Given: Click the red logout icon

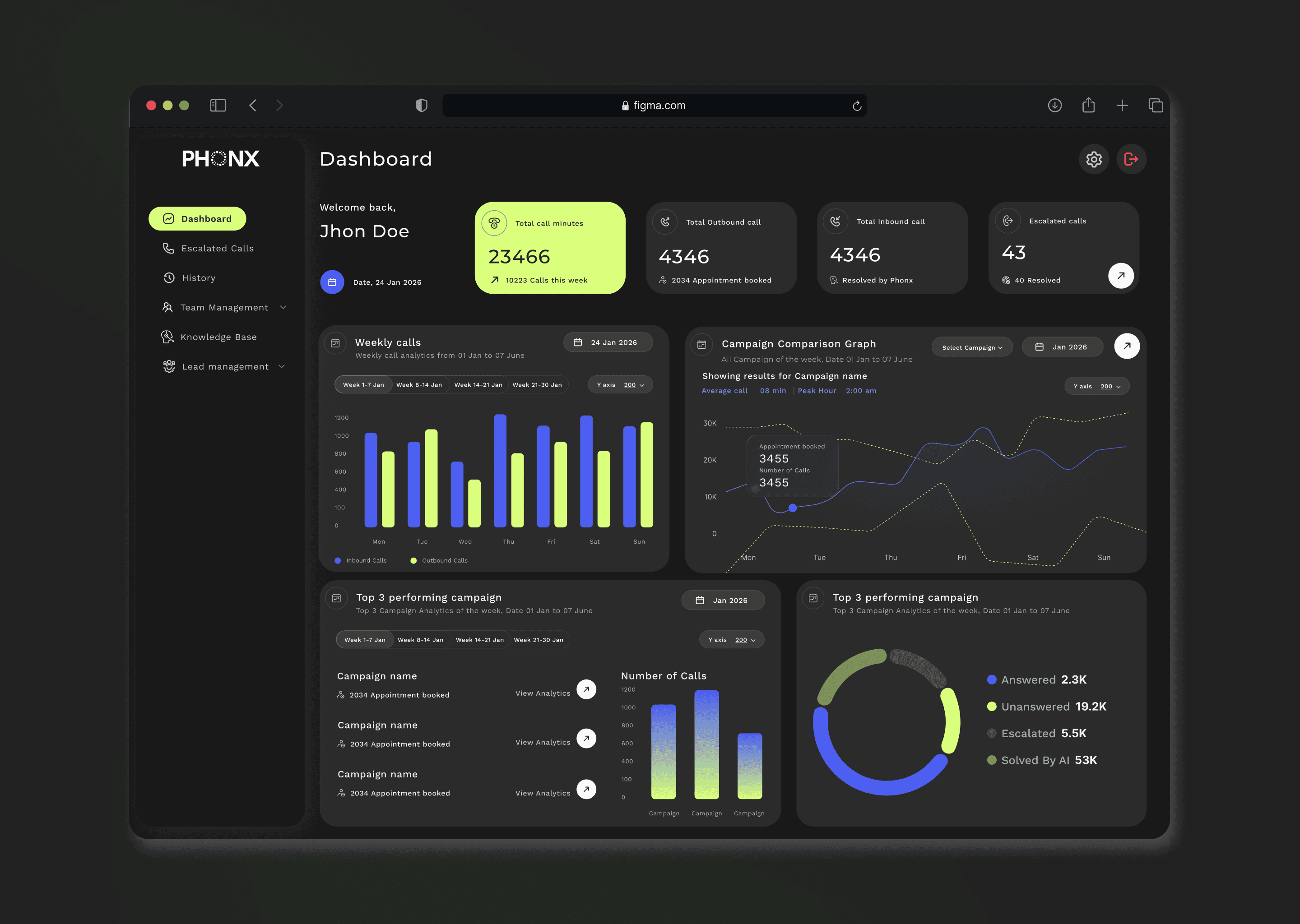Looking at the screenshot, I should (1131, 159).
